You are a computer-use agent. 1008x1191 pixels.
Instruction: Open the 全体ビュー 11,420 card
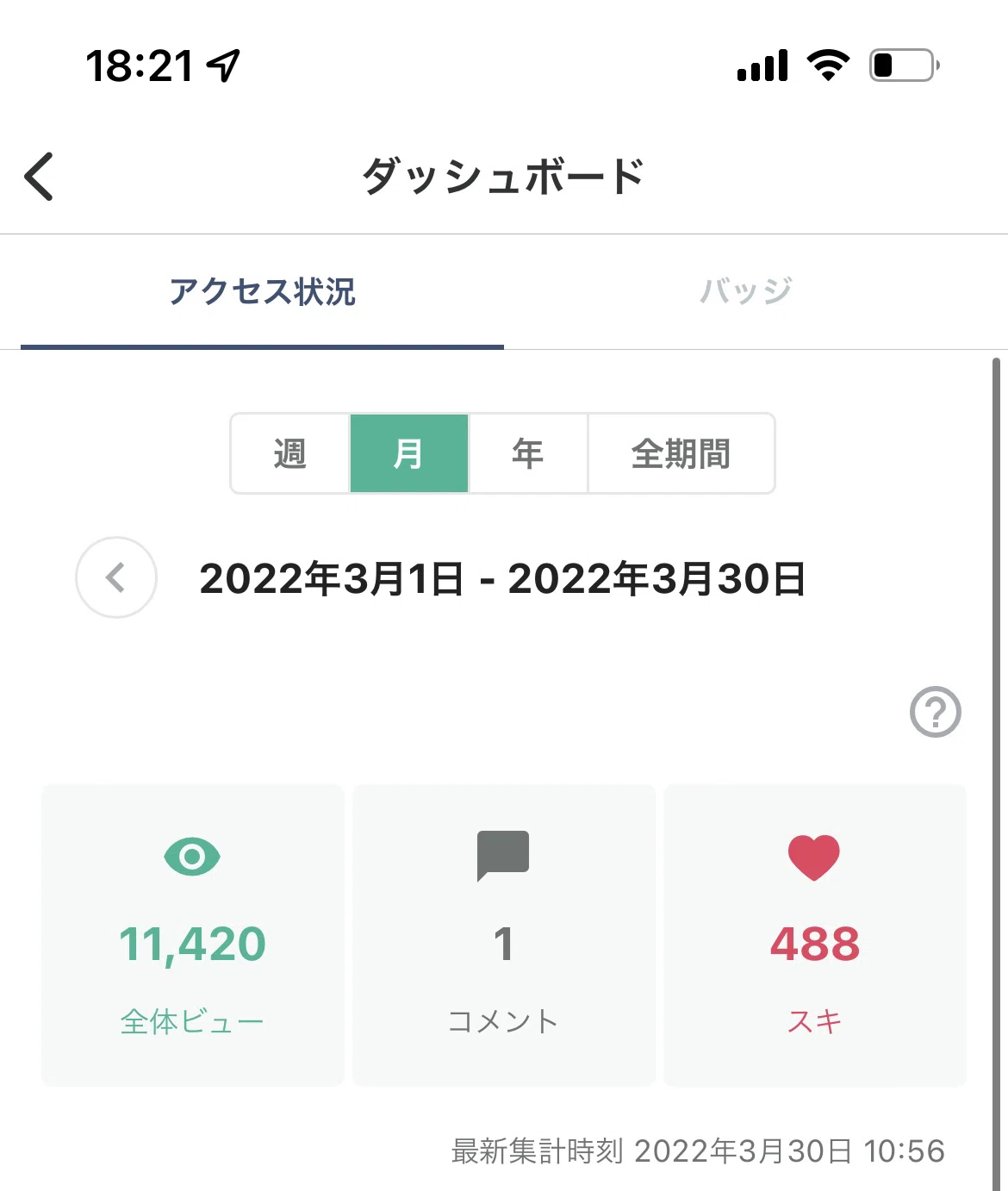[192, 935]
